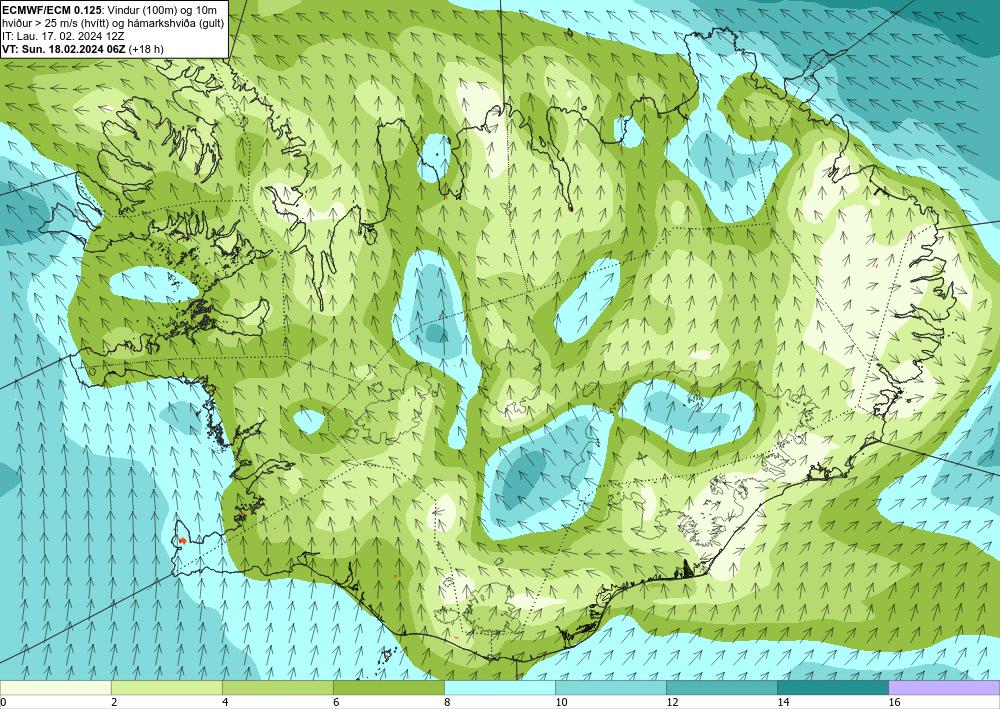Click the legend value "14"
The width and height of the screenshot is (1000, 709).
(x=783, y=702)
